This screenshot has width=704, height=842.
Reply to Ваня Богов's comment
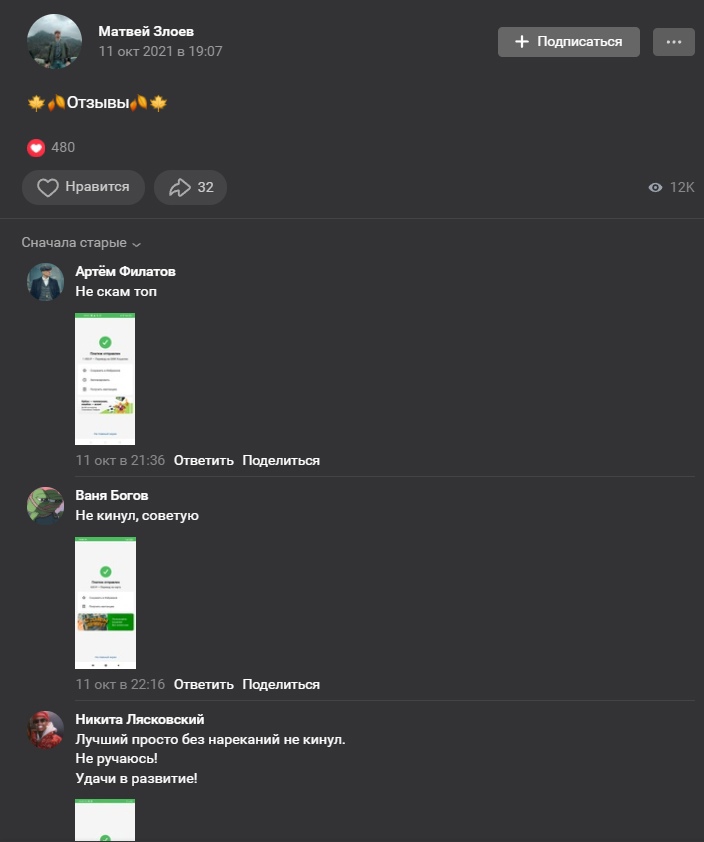tap(204, 685)
